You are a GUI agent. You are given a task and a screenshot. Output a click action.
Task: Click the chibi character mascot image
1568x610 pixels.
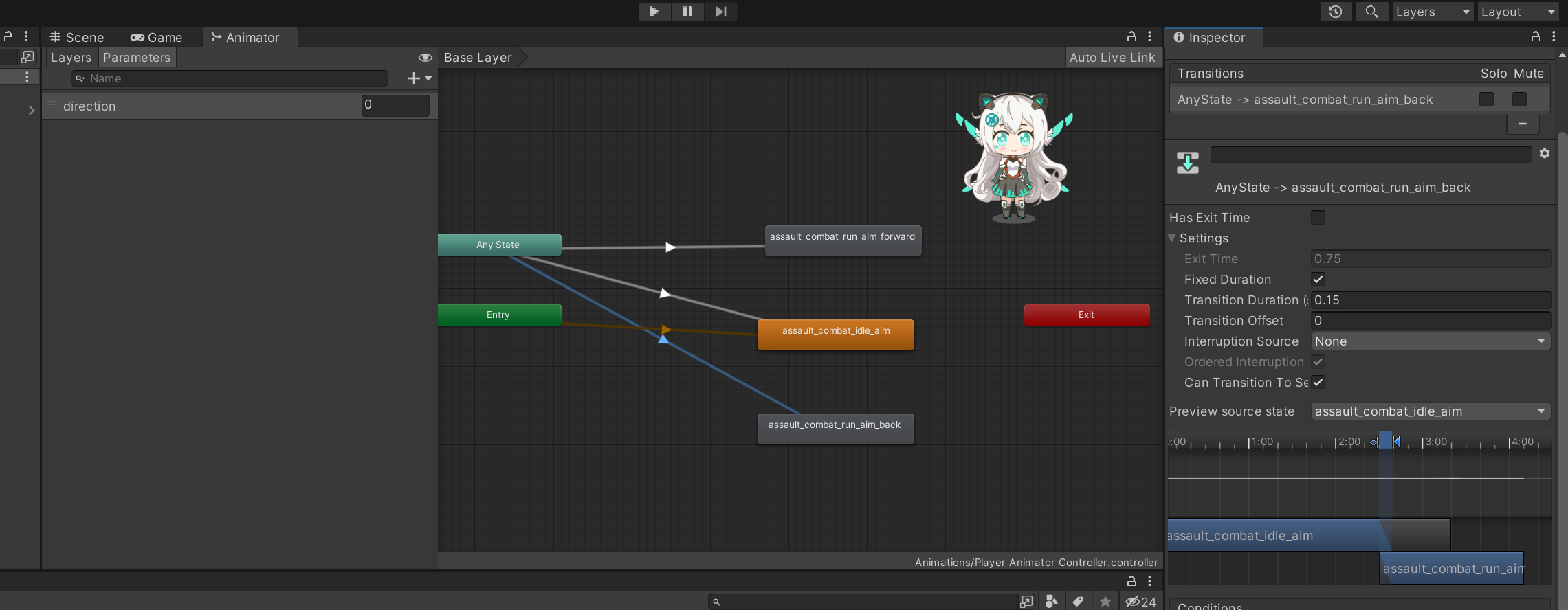click(1014, 157)
